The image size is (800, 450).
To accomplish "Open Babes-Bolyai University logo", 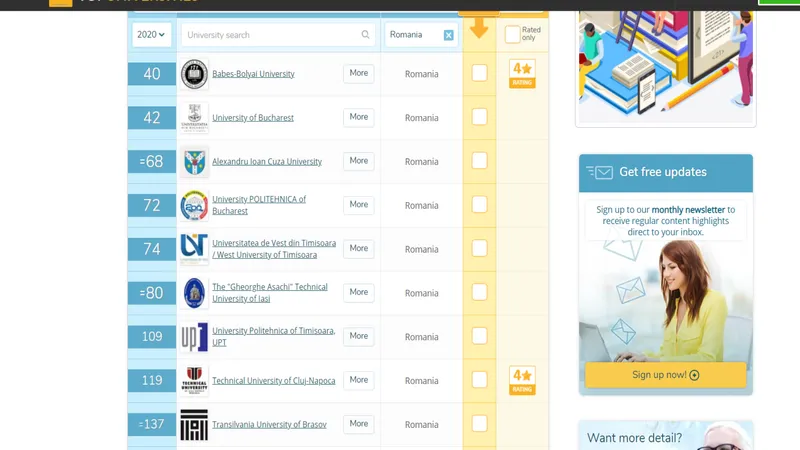I will pyautogui.click(x=194, y=74).
